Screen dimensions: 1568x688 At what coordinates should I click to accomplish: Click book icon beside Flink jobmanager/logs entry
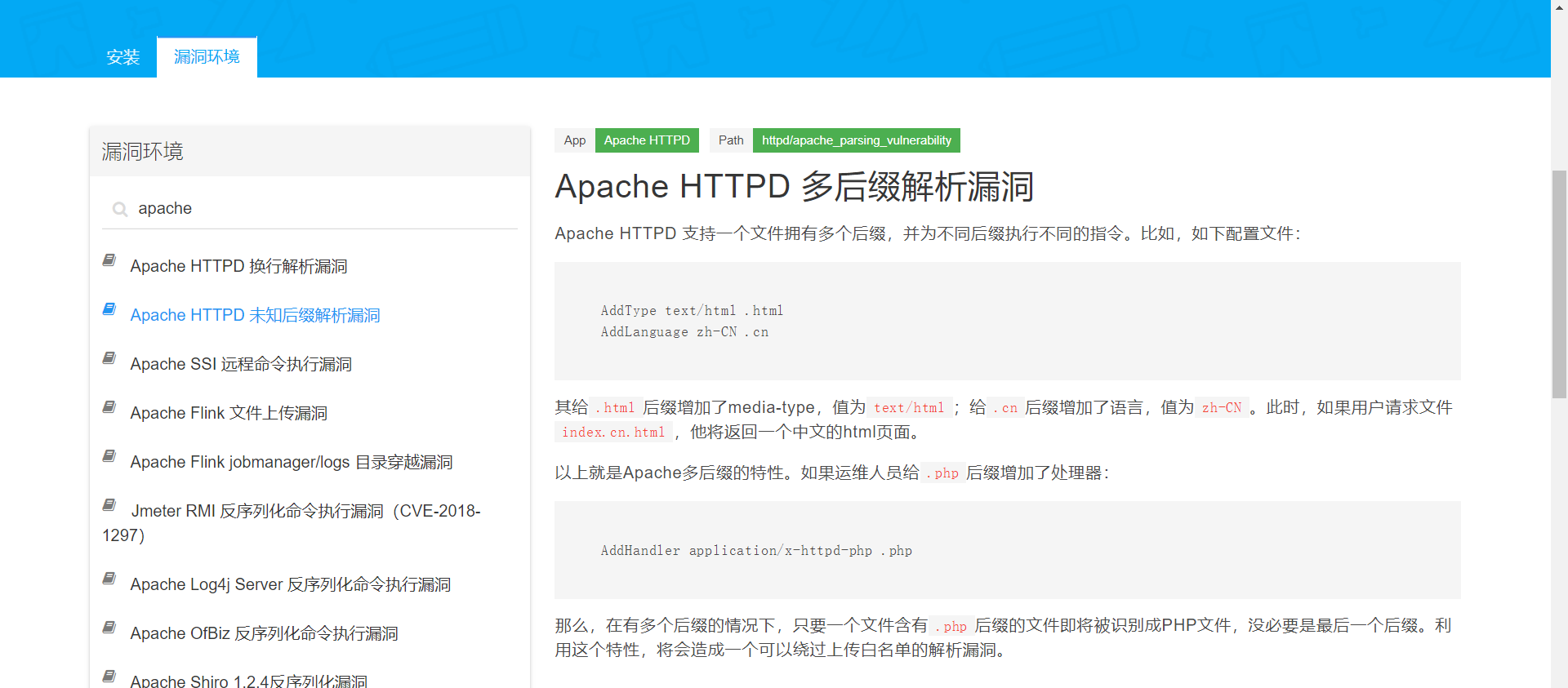click(109, 456)
